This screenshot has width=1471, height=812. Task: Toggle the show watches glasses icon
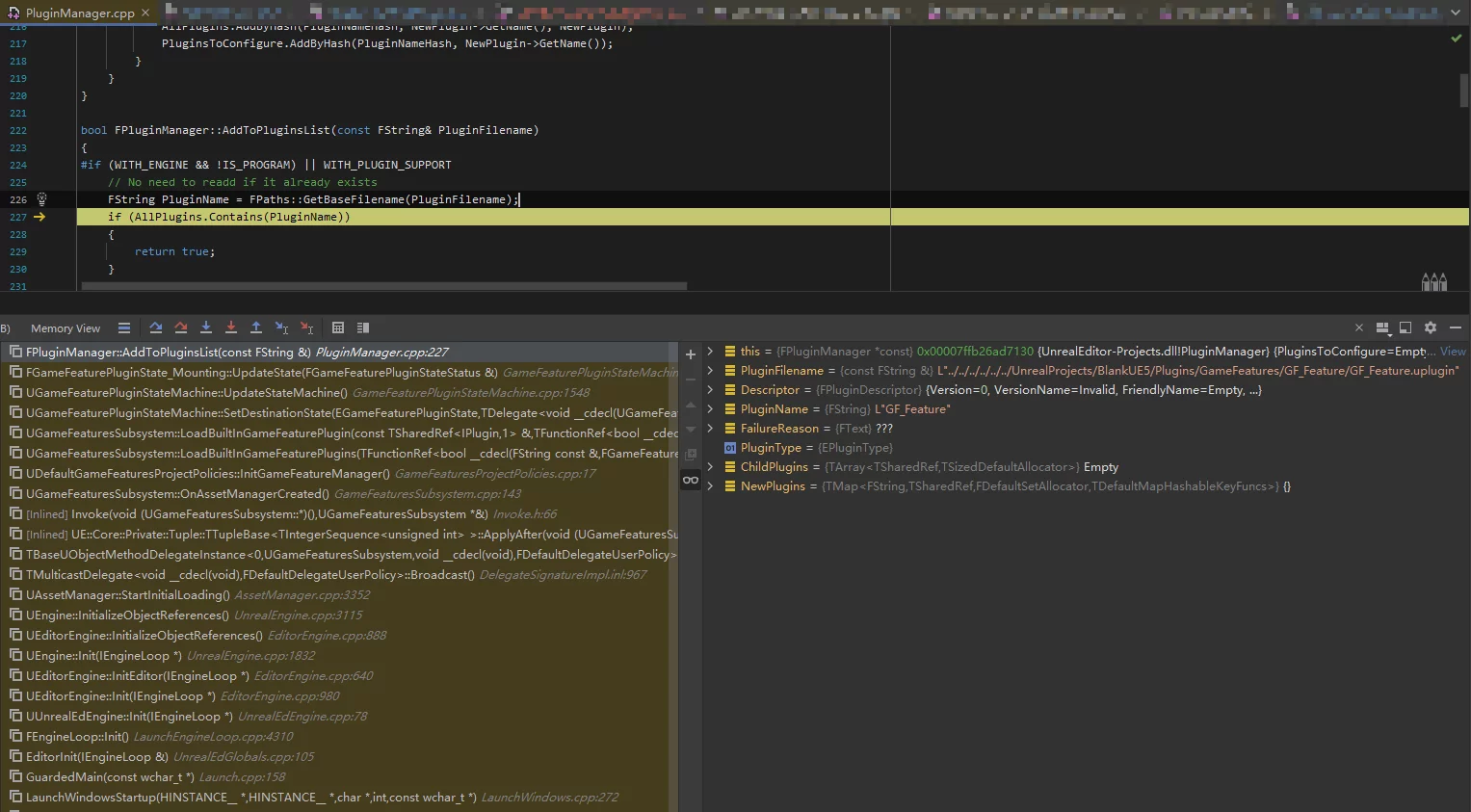[x=690, y=480]
